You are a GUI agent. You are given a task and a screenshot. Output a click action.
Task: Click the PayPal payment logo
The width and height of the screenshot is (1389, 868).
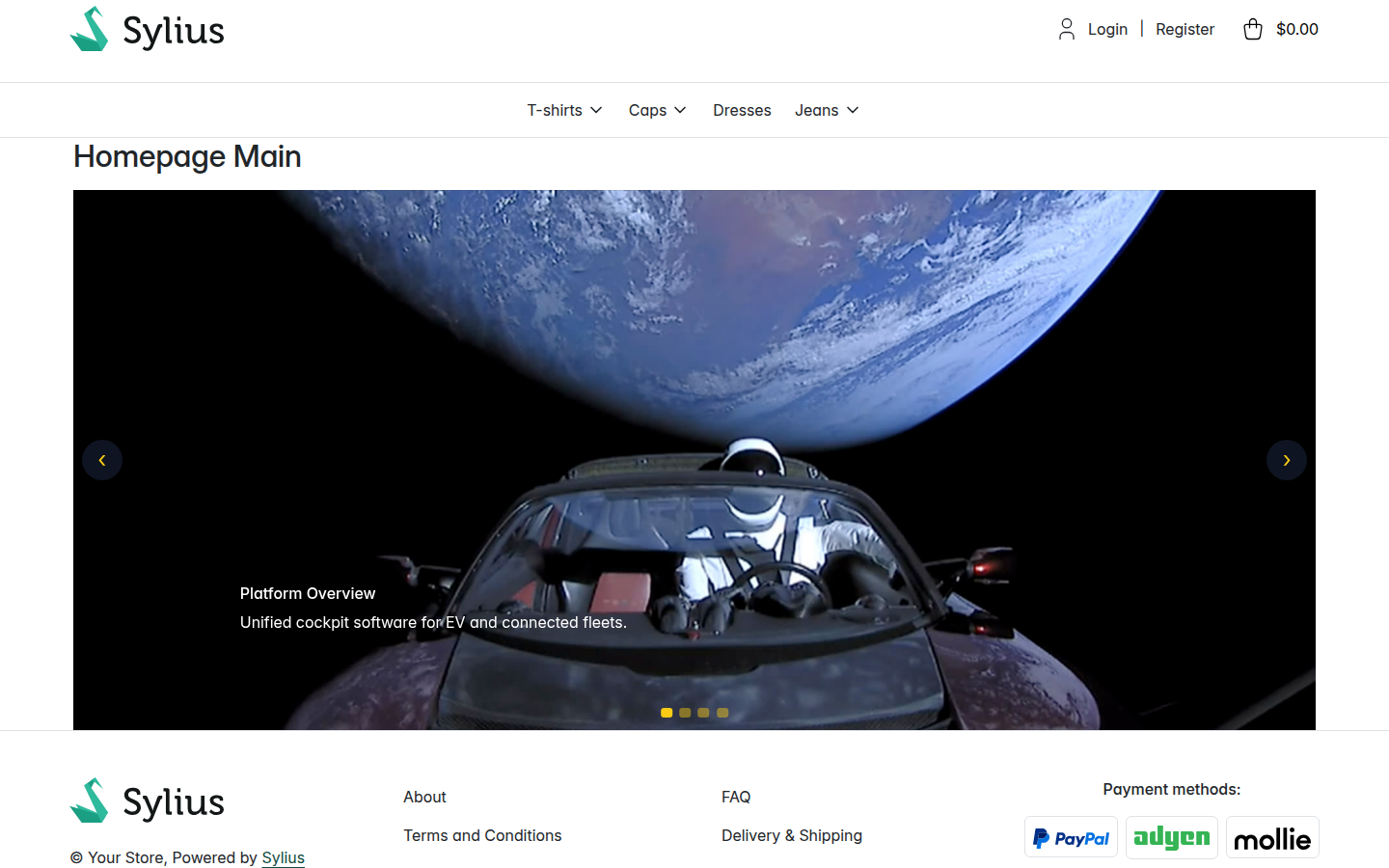[x=1071, y=837]
